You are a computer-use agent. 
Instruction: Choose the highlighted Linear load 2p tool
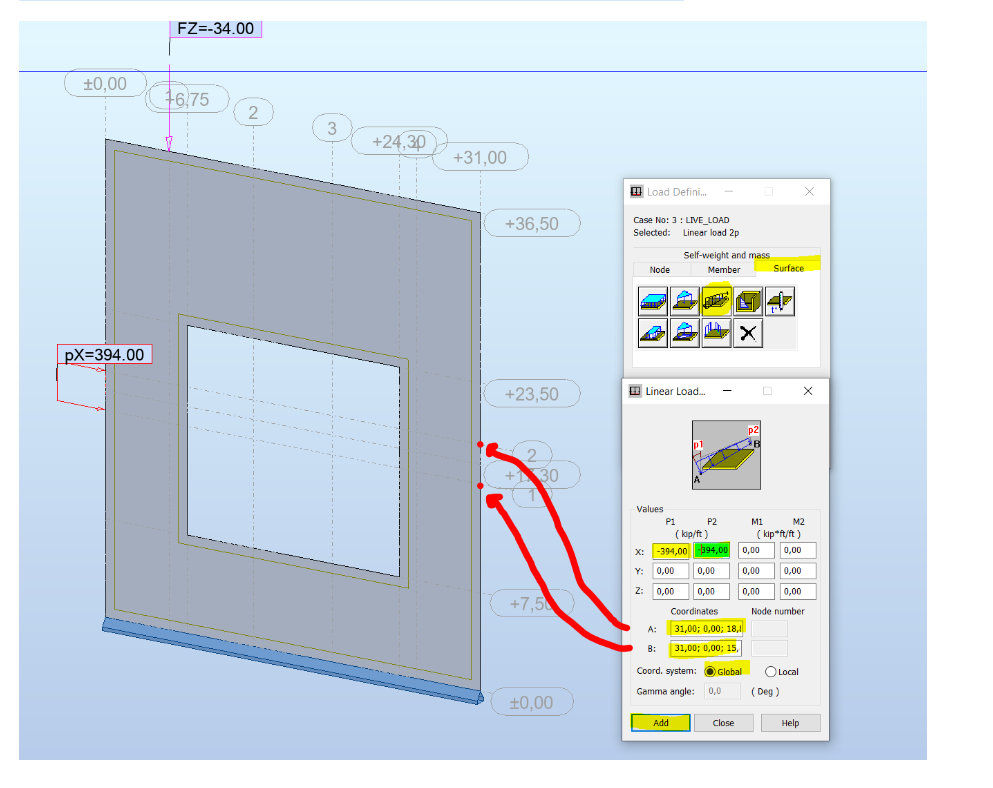pos(716,300)
